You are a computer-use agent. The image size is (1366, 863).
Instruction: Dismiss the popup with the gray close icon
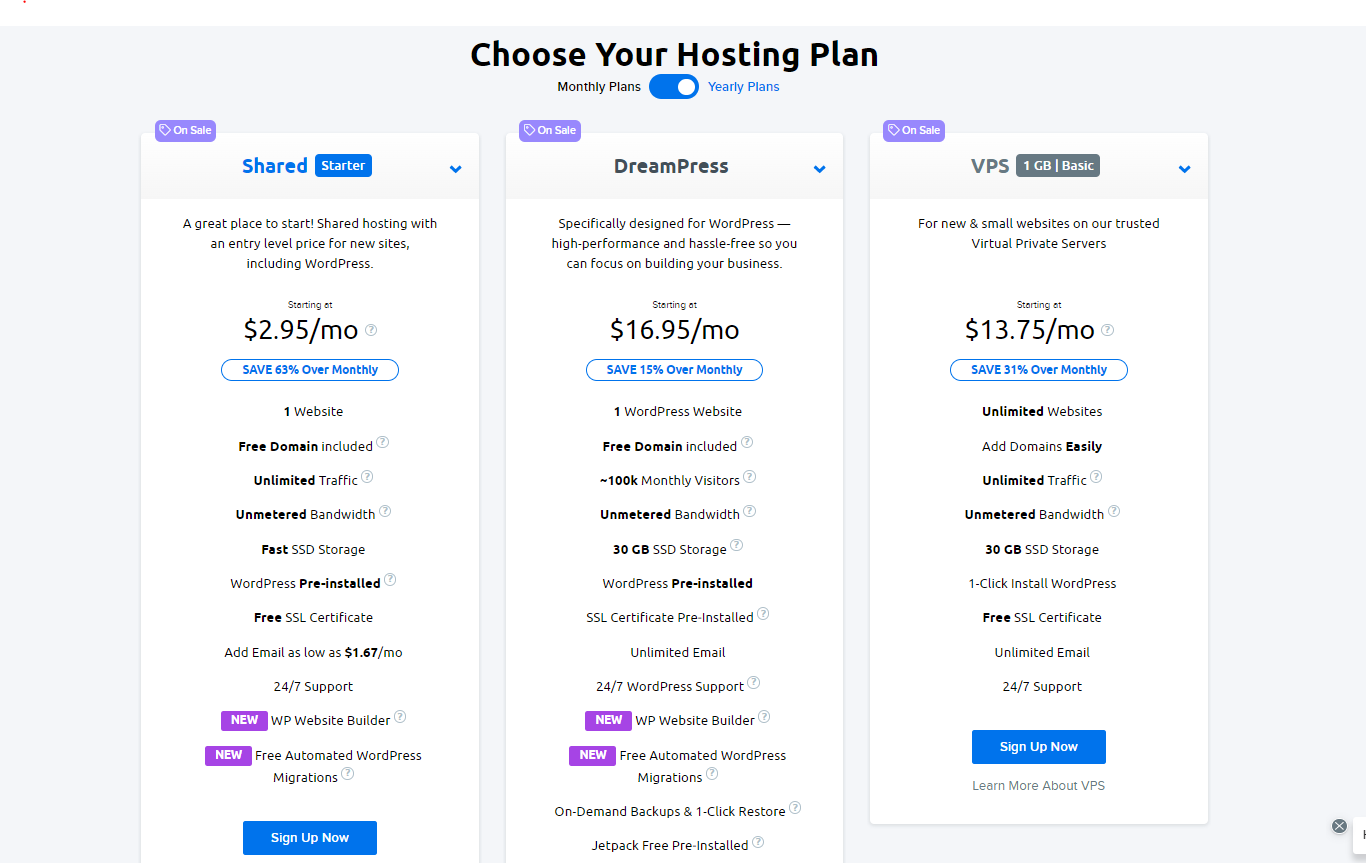coord(1339,826)
